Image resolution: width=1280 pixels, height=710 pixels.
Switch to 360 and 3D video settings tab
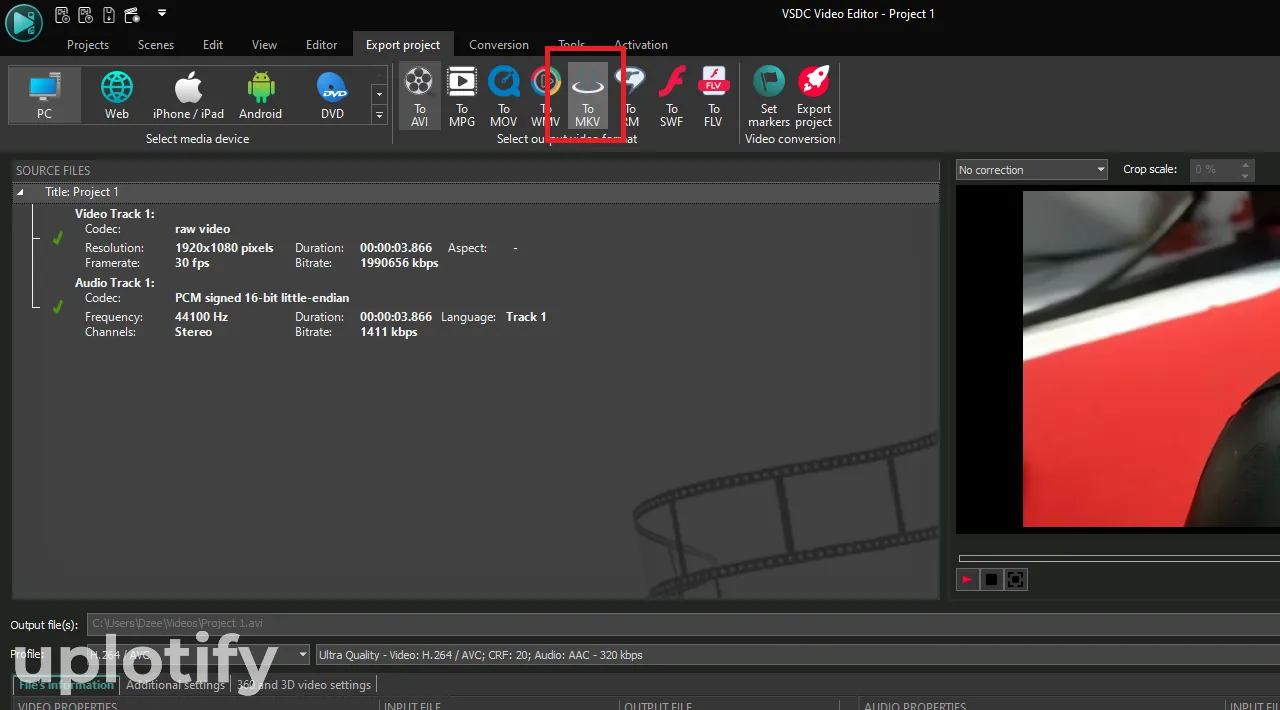pyautogui.click(x=303, y=685)
